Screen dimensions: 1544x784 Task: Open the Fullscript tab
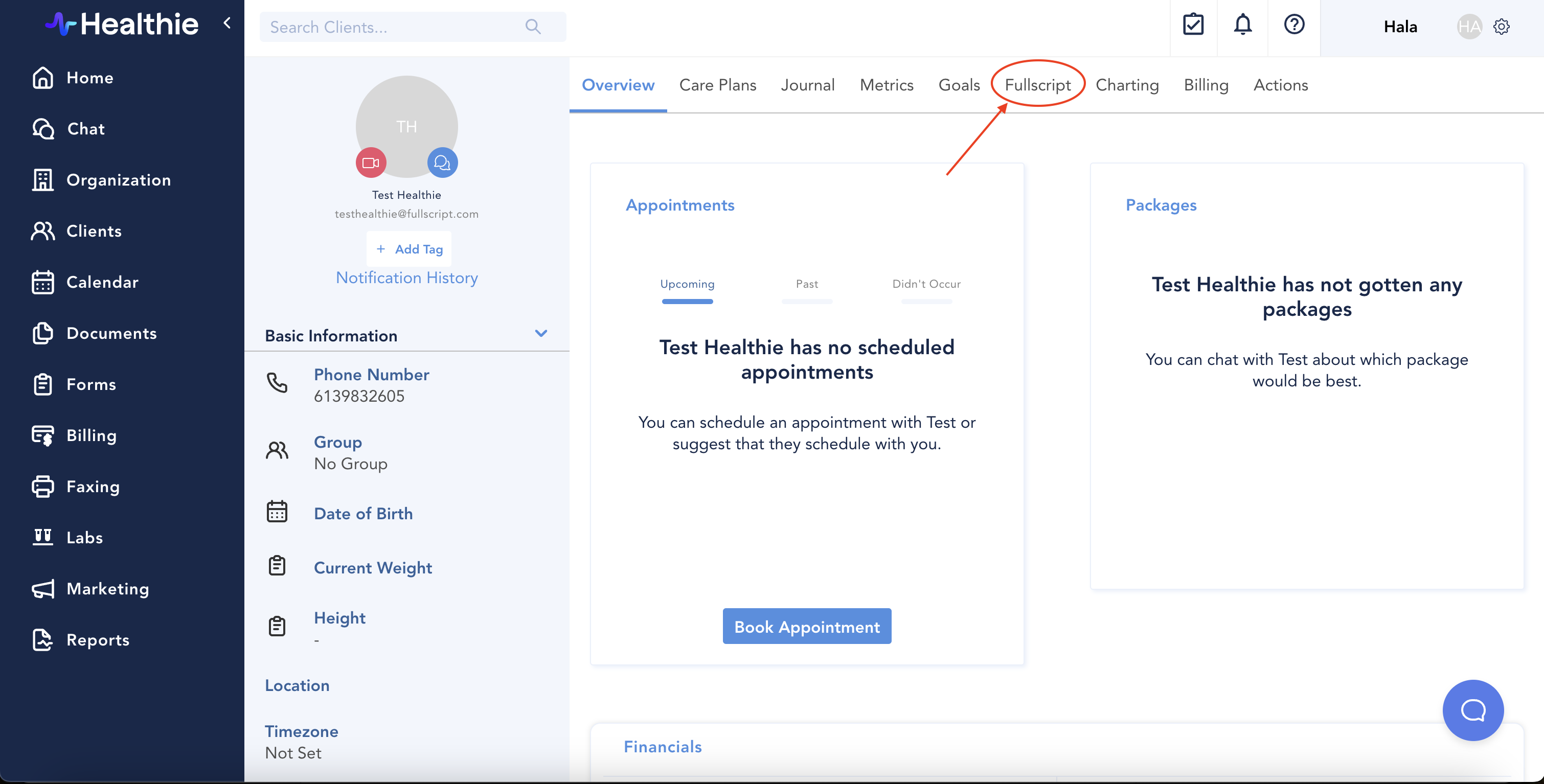[x=1037, y=85]
